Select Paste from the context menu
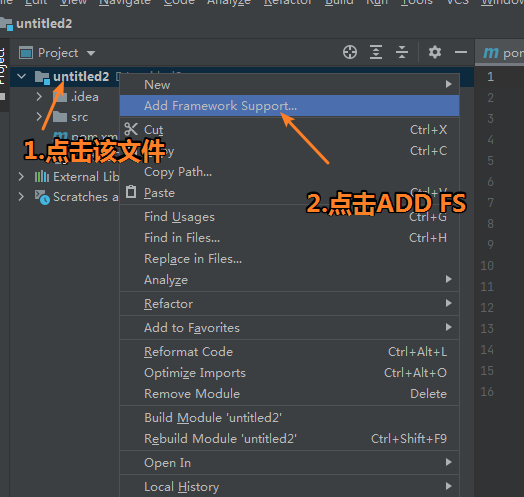Image resolution: width=524 pixels, height=497 pixels. tap(289, 193)
